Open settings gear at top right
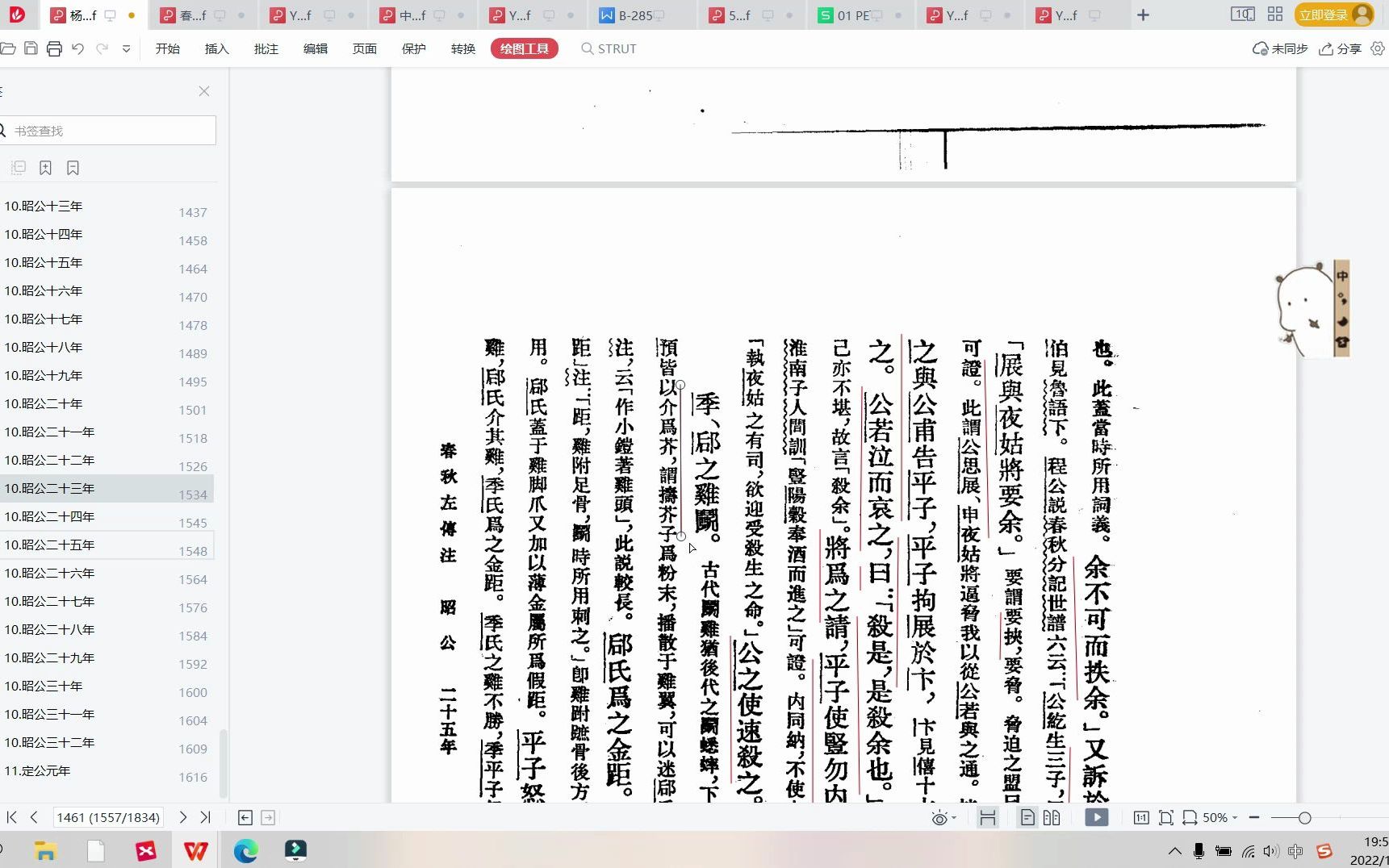 tap(1378, 48)
